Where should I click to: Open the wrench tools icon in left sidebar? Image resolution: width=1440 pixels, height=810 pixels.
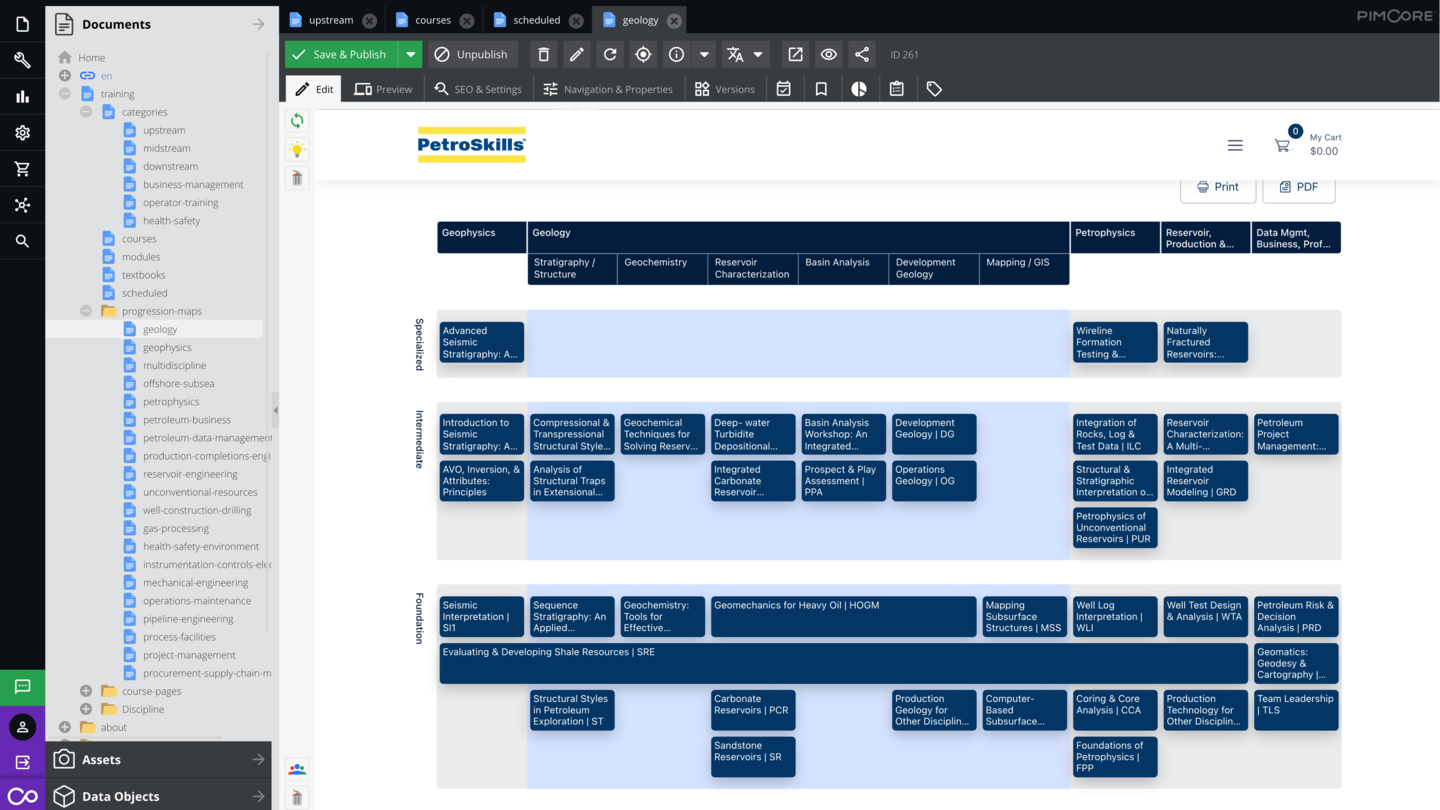pos(22,60)
